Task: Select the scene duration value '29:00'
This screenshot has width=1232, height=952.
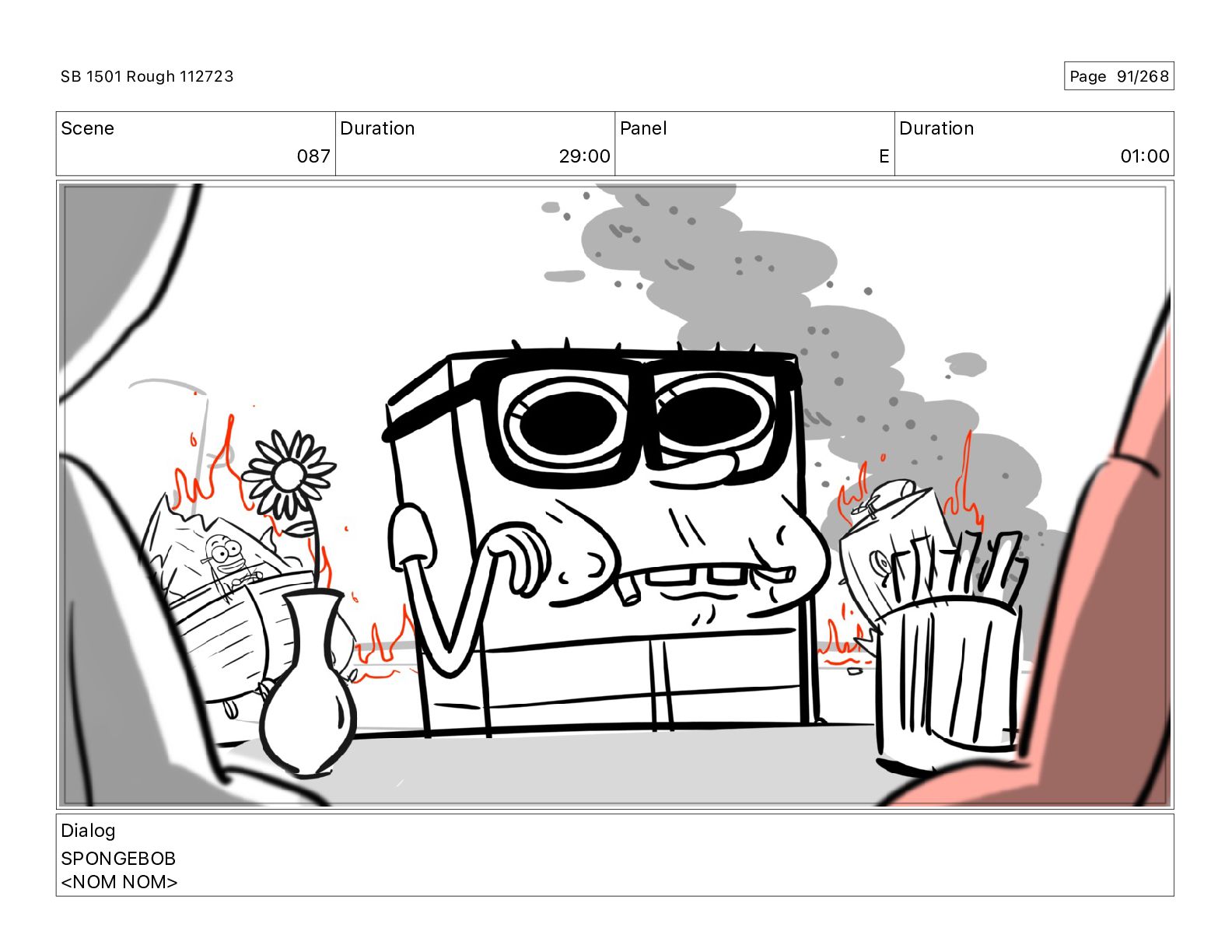Action: 584,156
